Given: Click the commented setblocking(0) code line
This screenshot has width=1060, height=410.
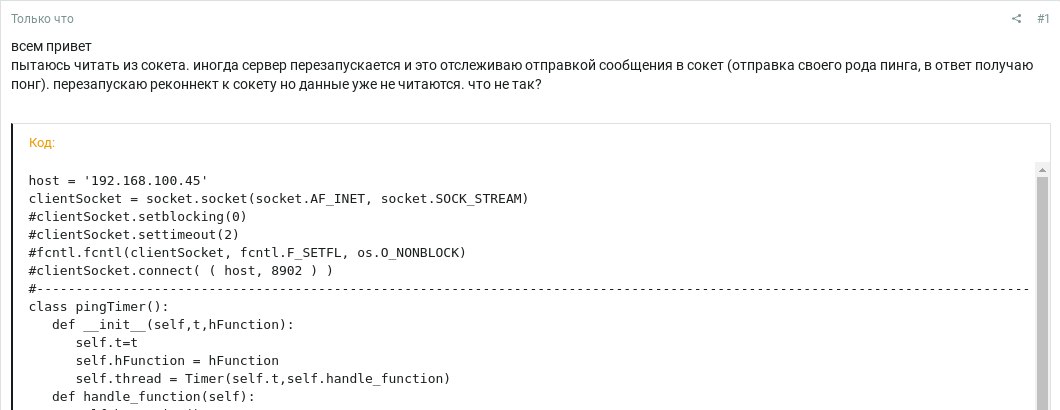Looking at the screenshot, I should point(137,217).
